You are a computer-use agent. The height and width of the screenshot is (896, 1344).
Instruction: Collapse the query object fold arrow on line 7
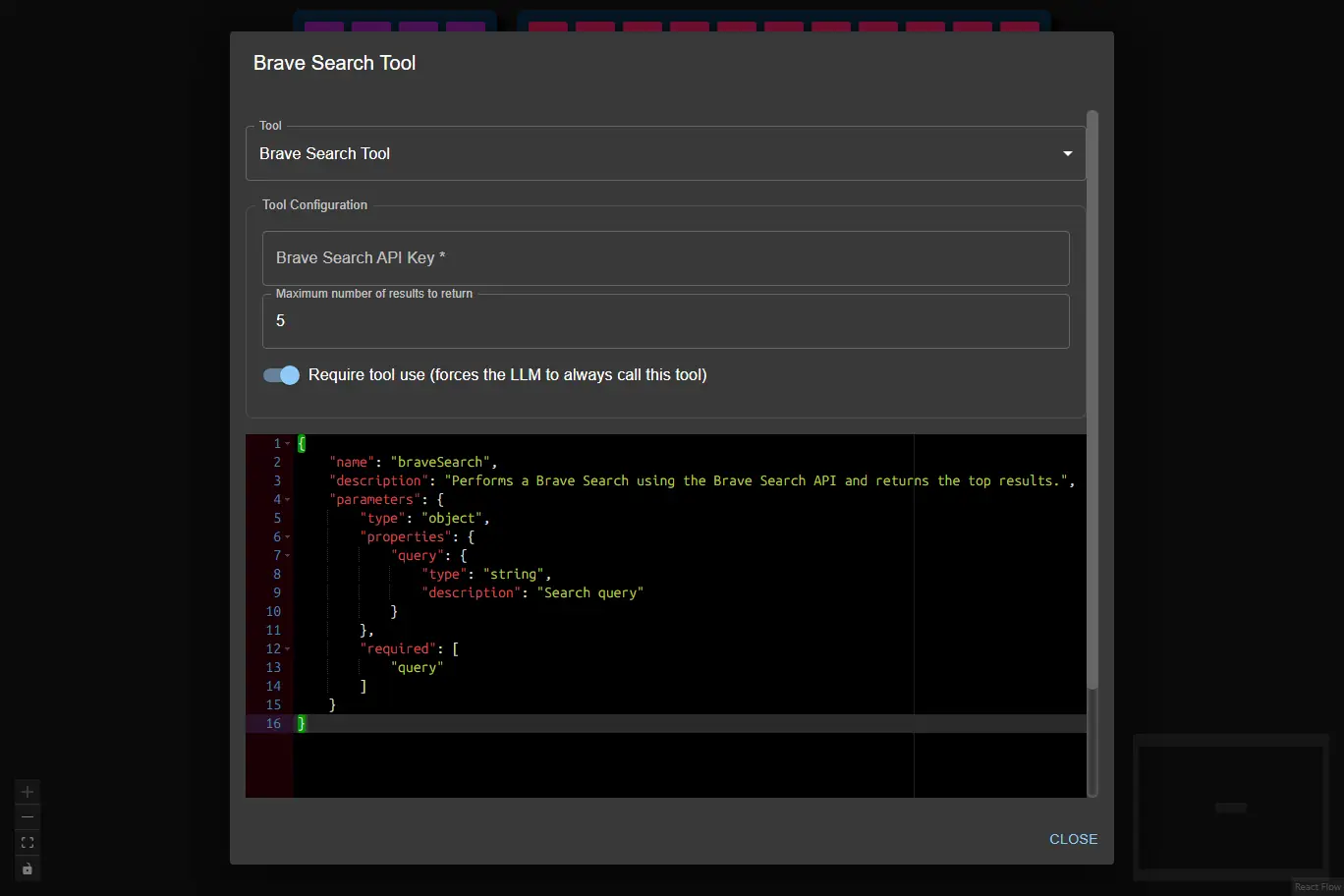click(286, 555)
